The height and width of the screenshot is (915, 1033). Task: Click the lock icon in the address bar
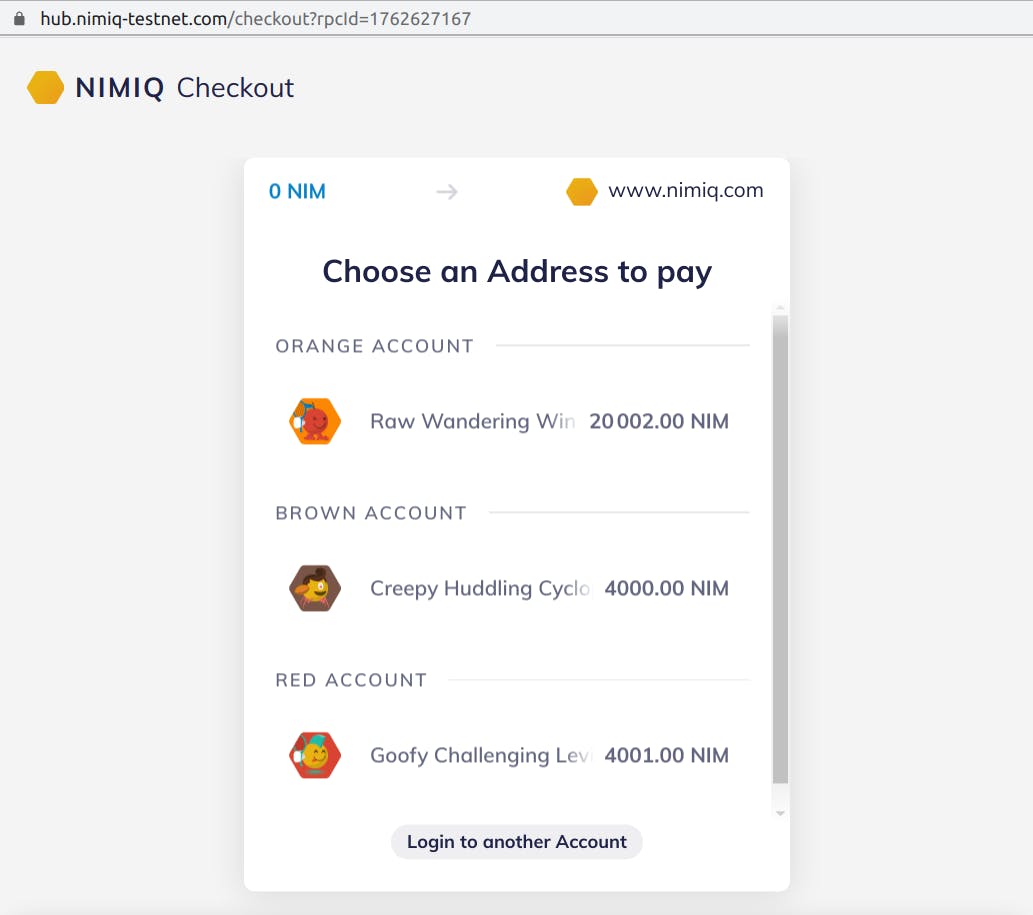click(x=18, y=19)
